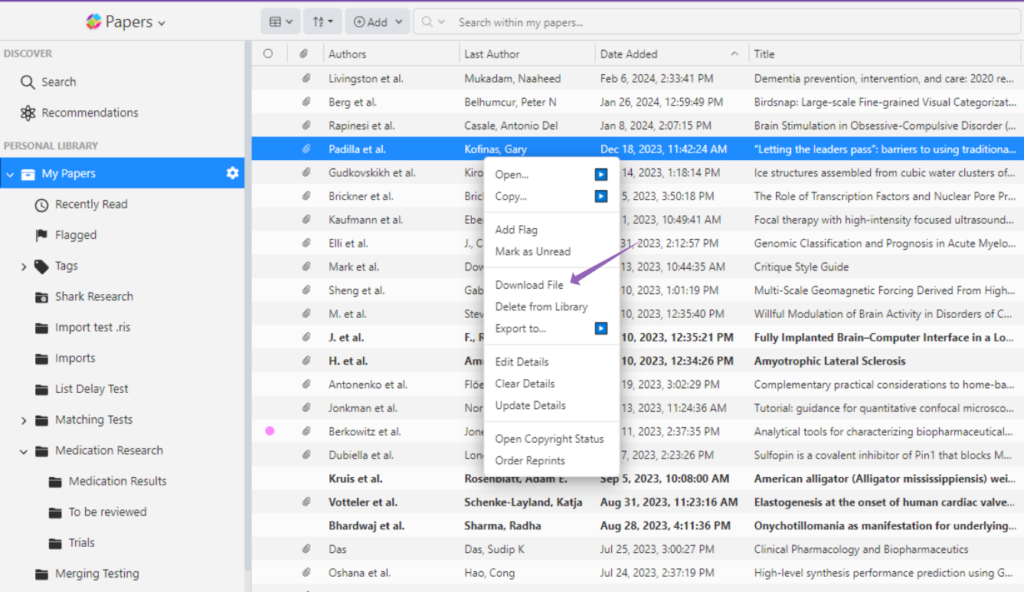Click the Papers app logo
The width and height of the screenshot is (1024, 592).
94,22
